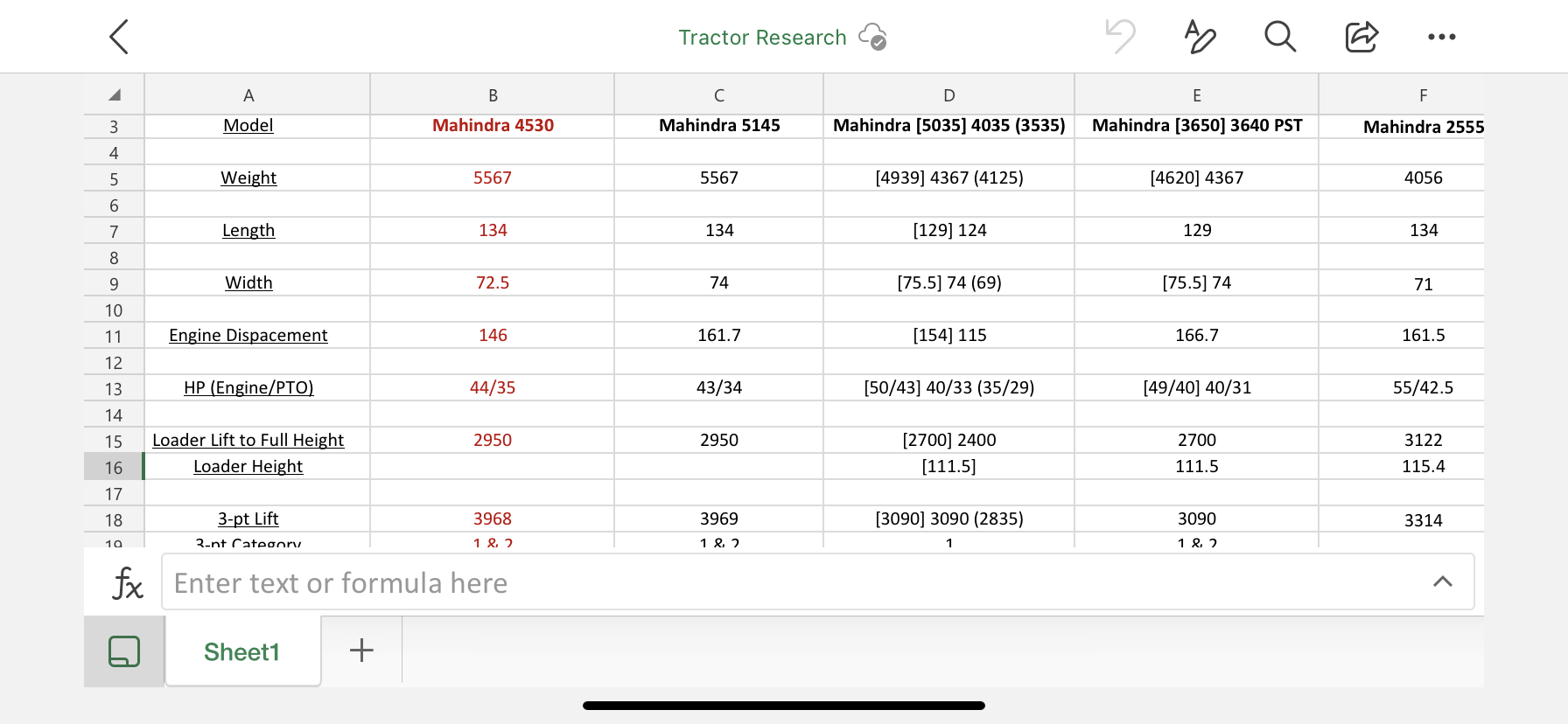This screenshot has height=724, width=1568.
Task: Select row 7 header
Action: [114, 232]
